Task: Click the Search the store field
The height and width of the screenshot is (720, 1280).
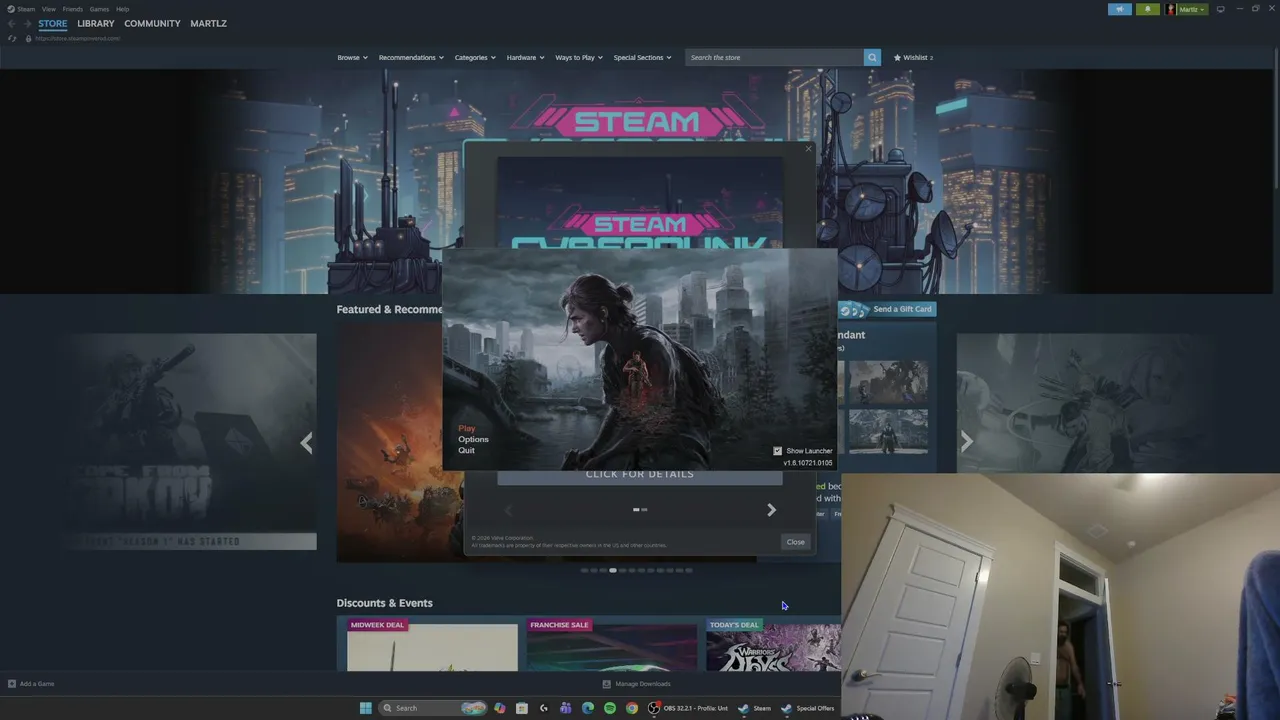Action: tap(774, 57)
